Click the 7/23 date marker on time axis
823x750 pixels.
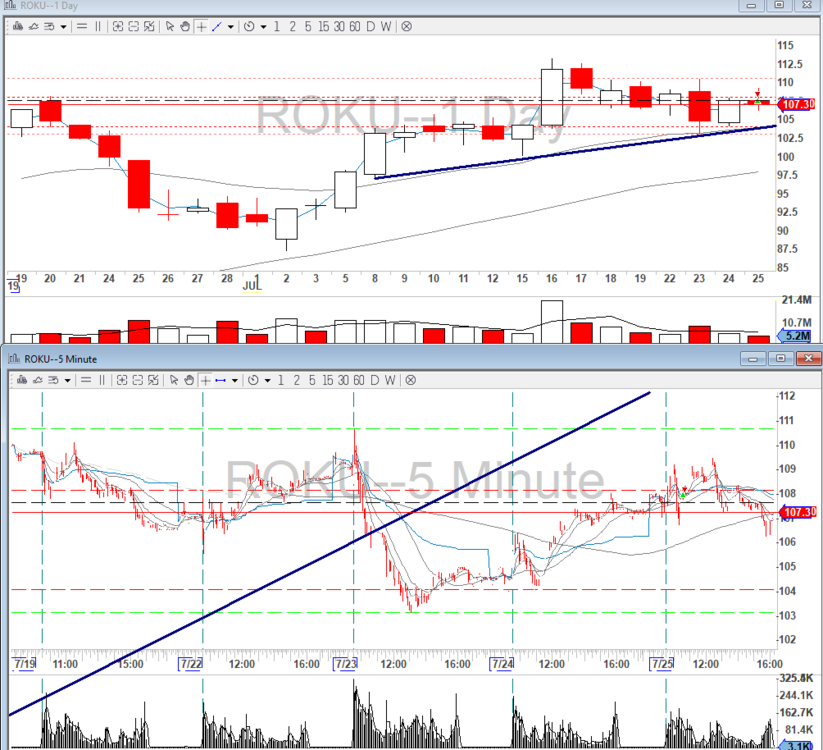click(x=346, y=663)
